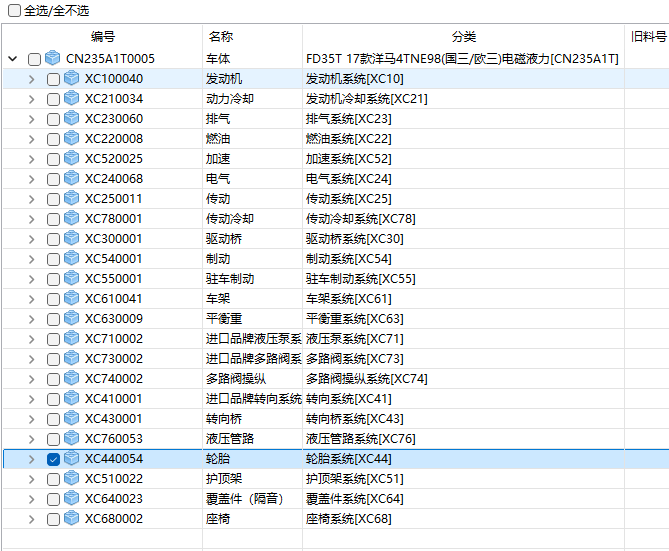669x551 pixels.
Task: Uncheck the XC440054 轮胎 checkbox
Action: [53, 459]
